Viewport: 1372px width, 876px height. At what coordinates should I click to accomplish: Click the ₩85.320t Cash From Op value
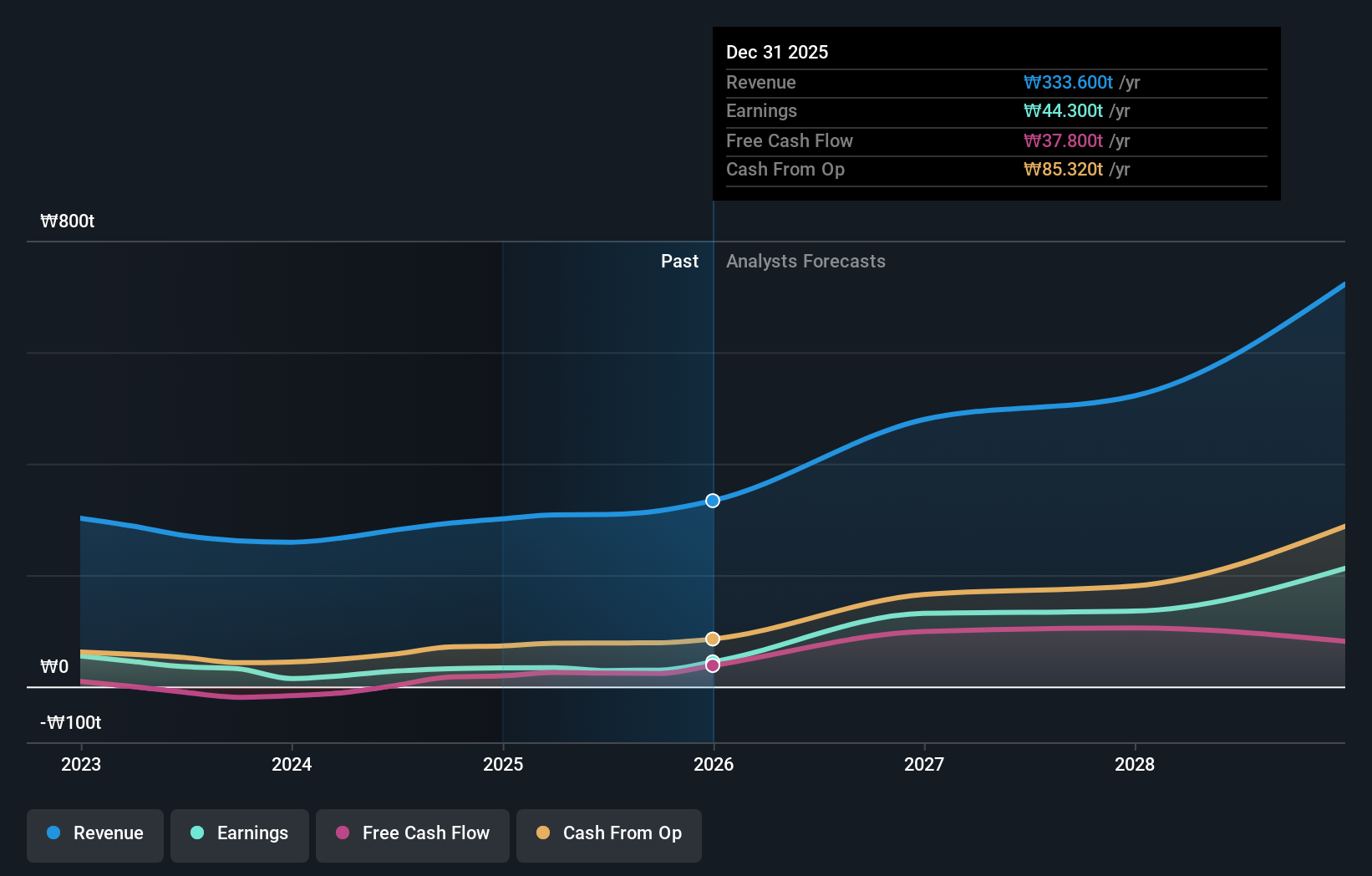[x=1063, y=170]
